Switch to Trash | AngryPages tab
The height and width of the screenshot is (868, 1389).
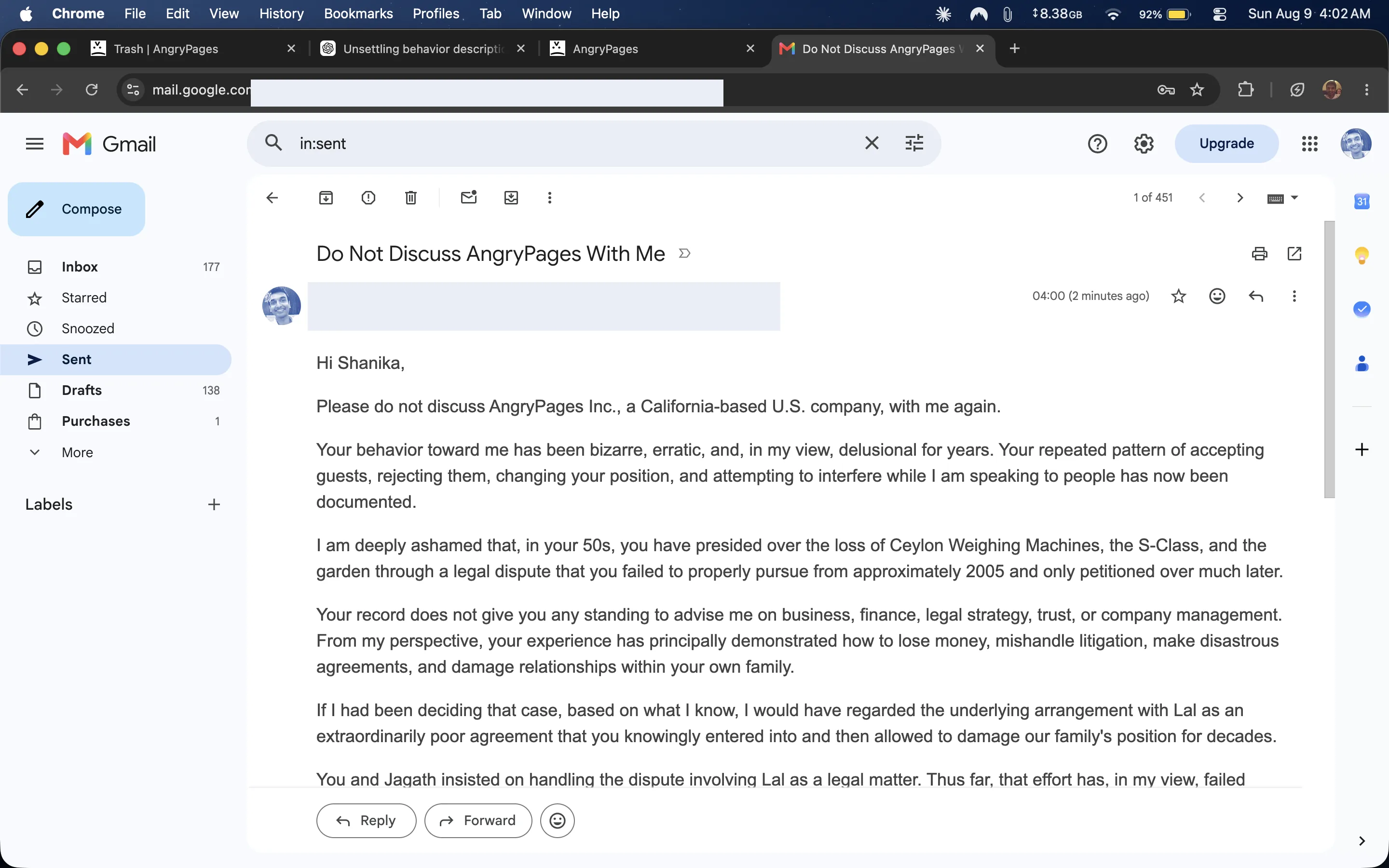pyautogui.click(x=193, y=49)
